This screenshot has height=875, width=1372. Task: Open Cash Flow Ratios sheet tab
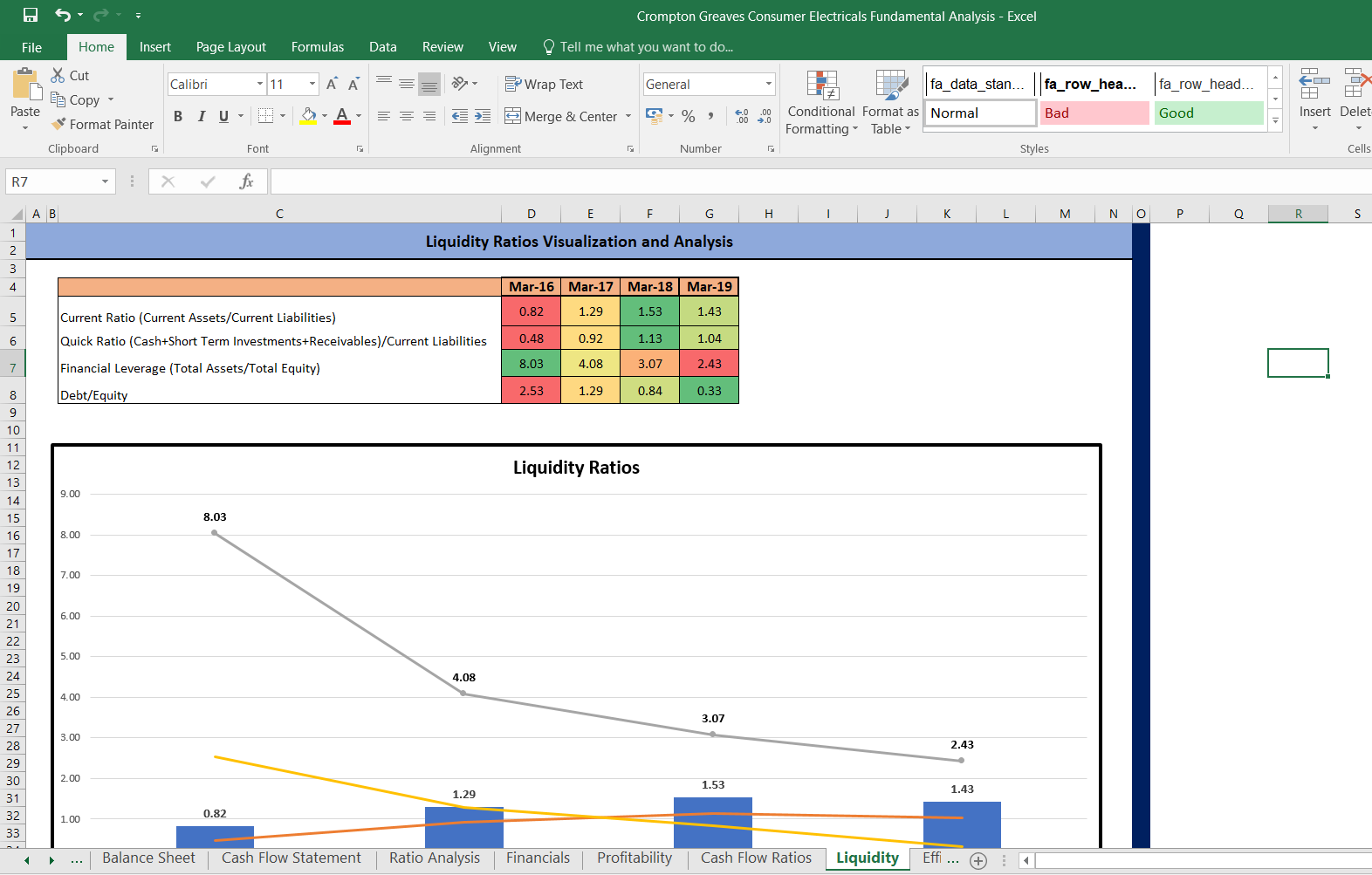[756, 858]
